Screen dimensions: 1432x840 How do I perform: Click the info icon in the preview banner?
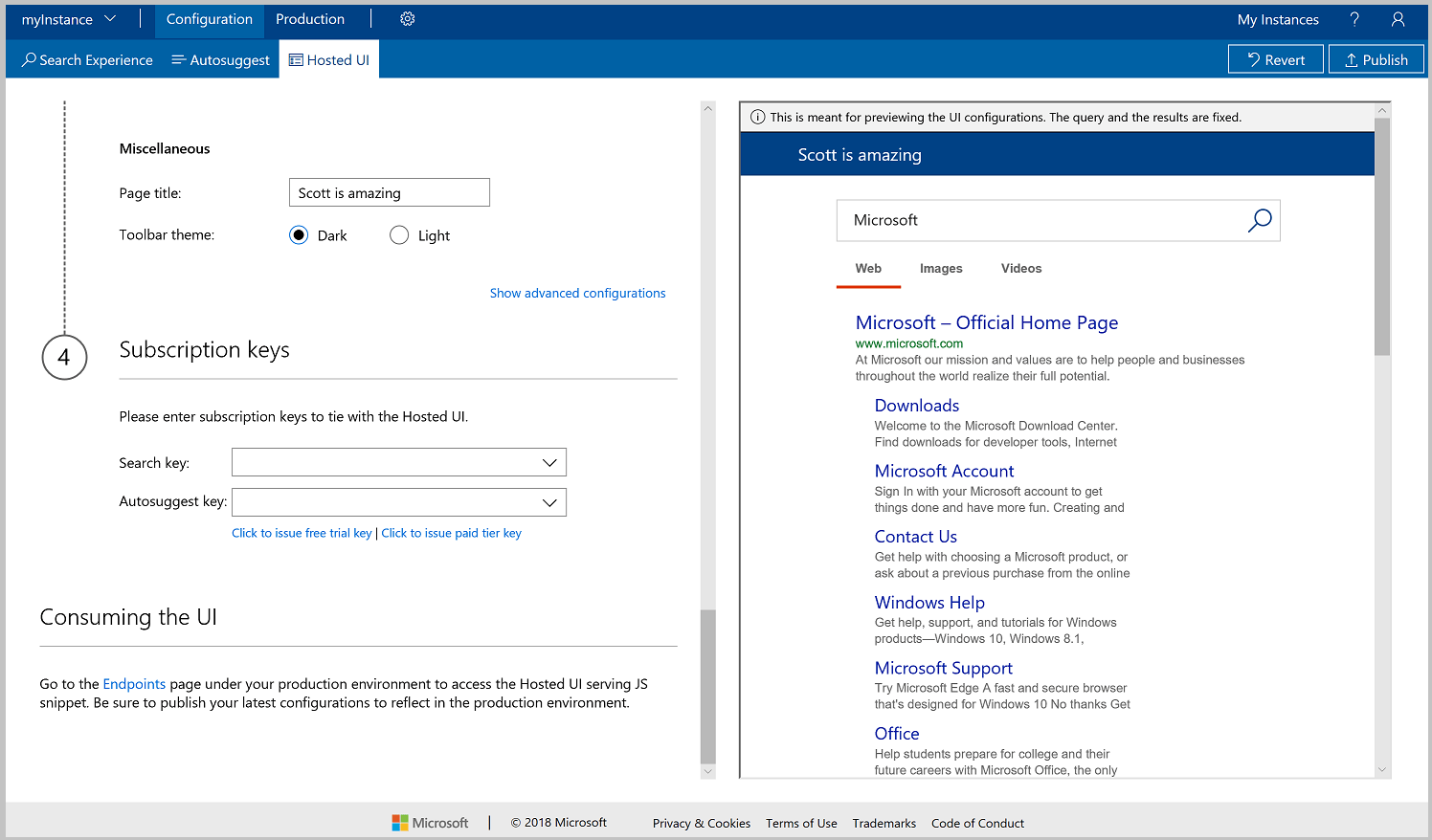click(757, 116)
